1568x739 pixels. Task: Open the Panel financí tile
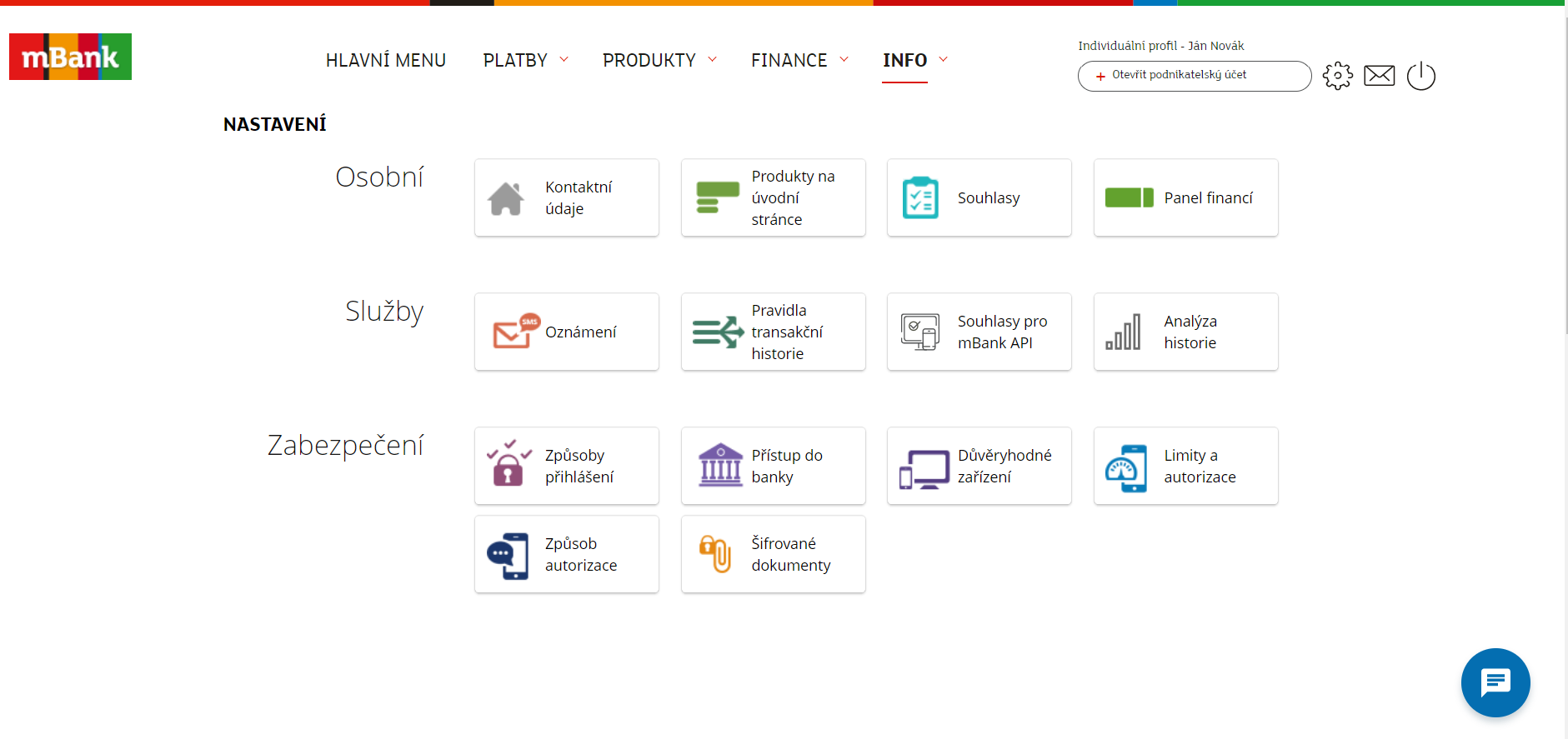point(1185,198)
